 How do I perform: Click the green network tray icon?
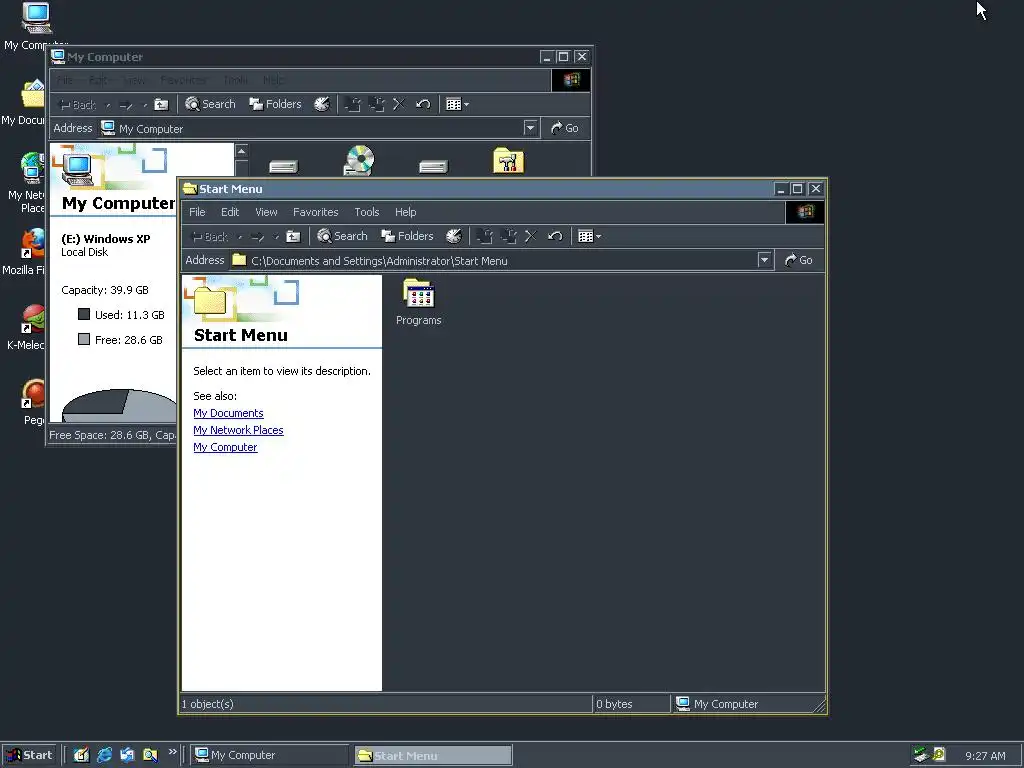(921, 755)
